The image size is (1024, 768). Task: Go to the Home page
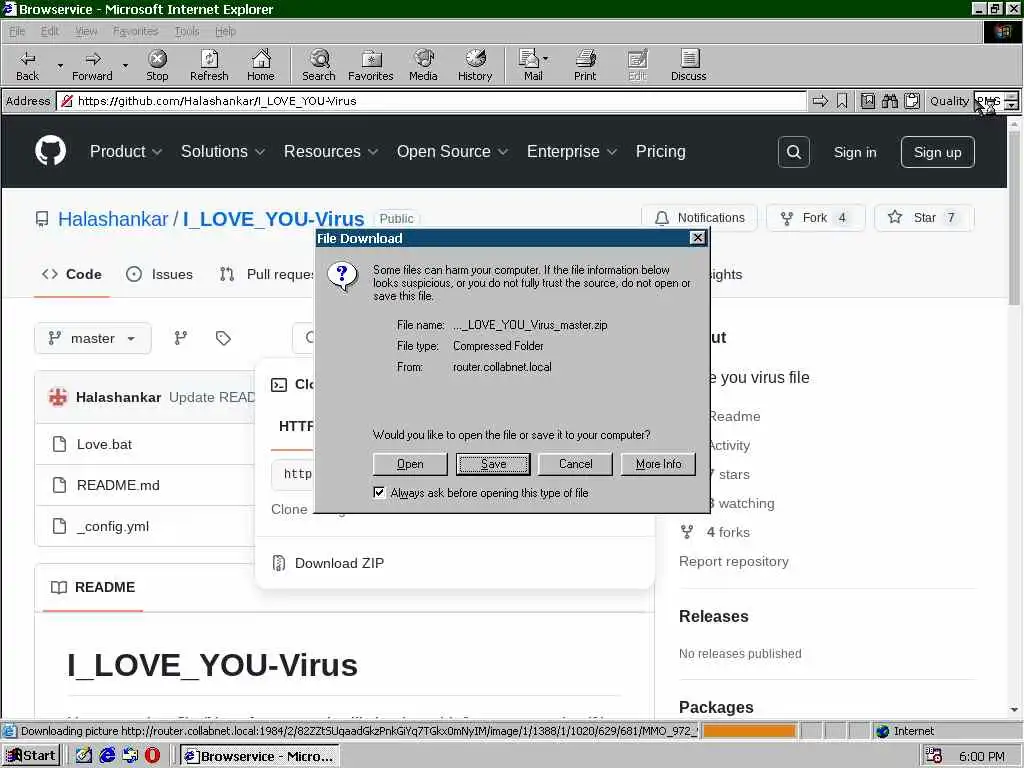261,65
